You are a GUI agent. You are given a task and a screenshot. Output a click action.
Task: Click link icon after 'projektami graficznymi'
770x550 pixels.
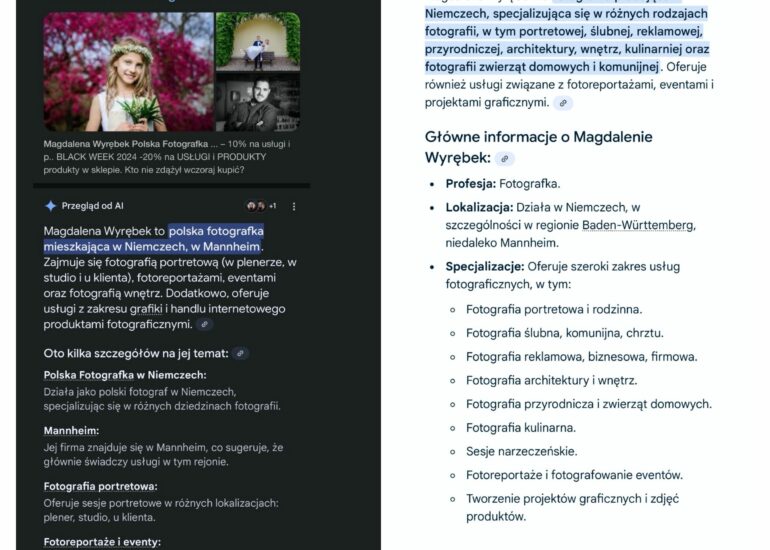click(x=563, y=103)
